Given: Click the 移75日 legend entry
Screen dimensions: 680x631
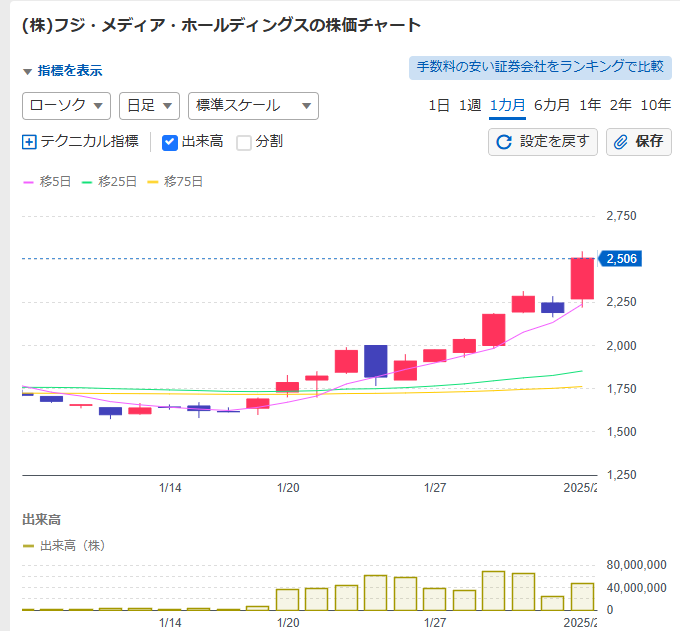Looking at the screenshot, I should (x=175, y=182).
